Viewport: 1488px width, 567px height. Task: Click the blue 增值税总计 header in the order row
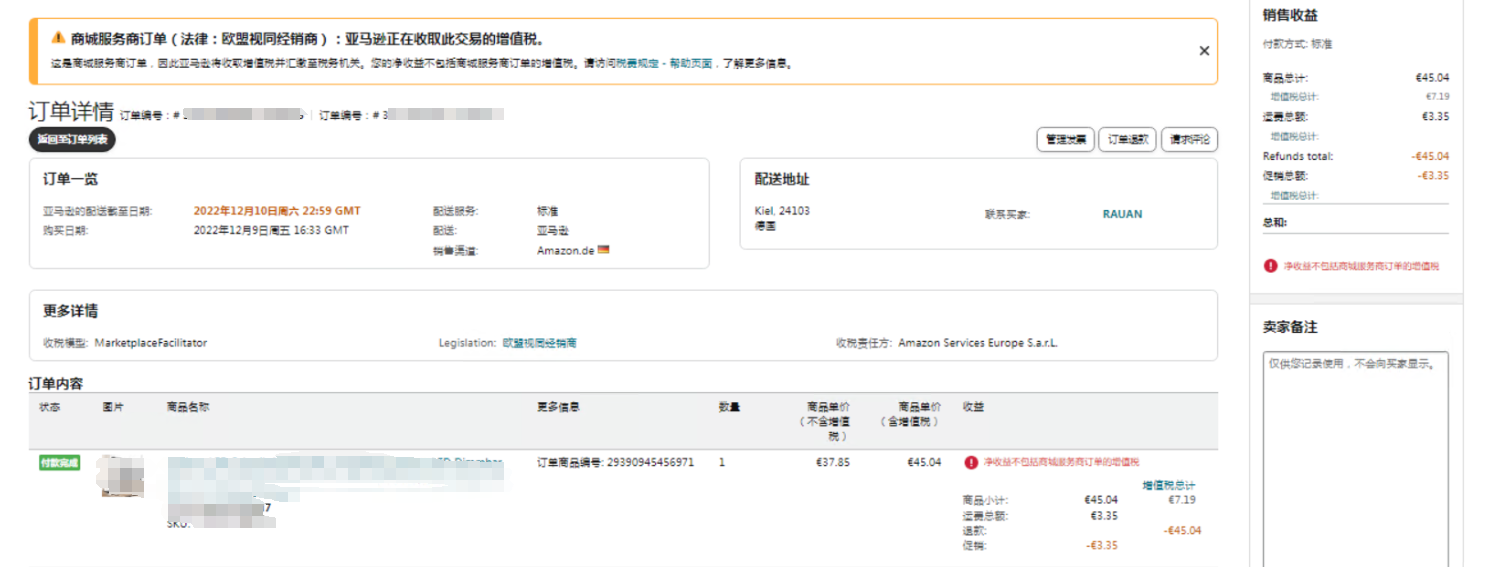coord(1168,485)
